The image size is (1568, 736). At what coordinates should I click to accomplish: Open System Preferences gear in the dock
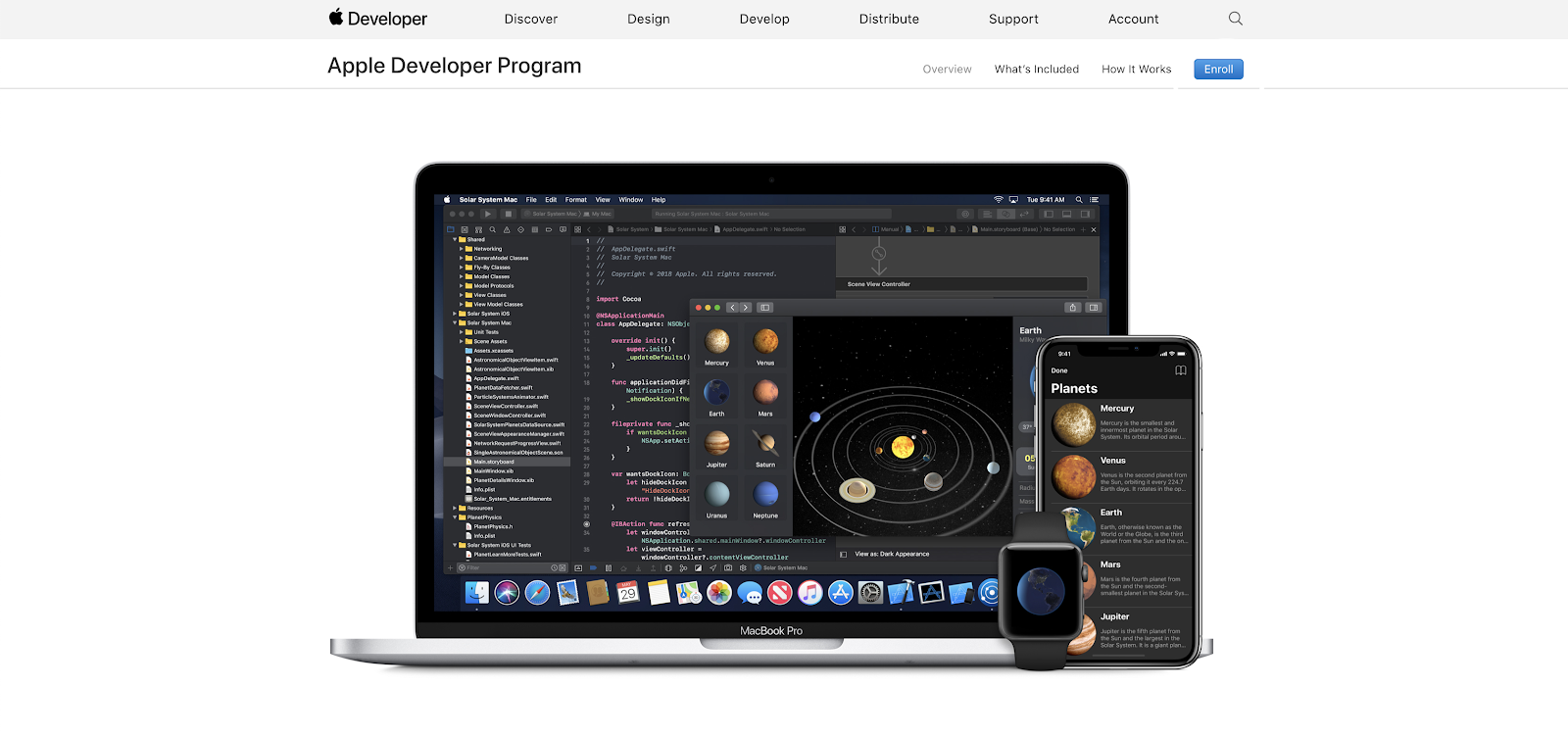(870, 592)
